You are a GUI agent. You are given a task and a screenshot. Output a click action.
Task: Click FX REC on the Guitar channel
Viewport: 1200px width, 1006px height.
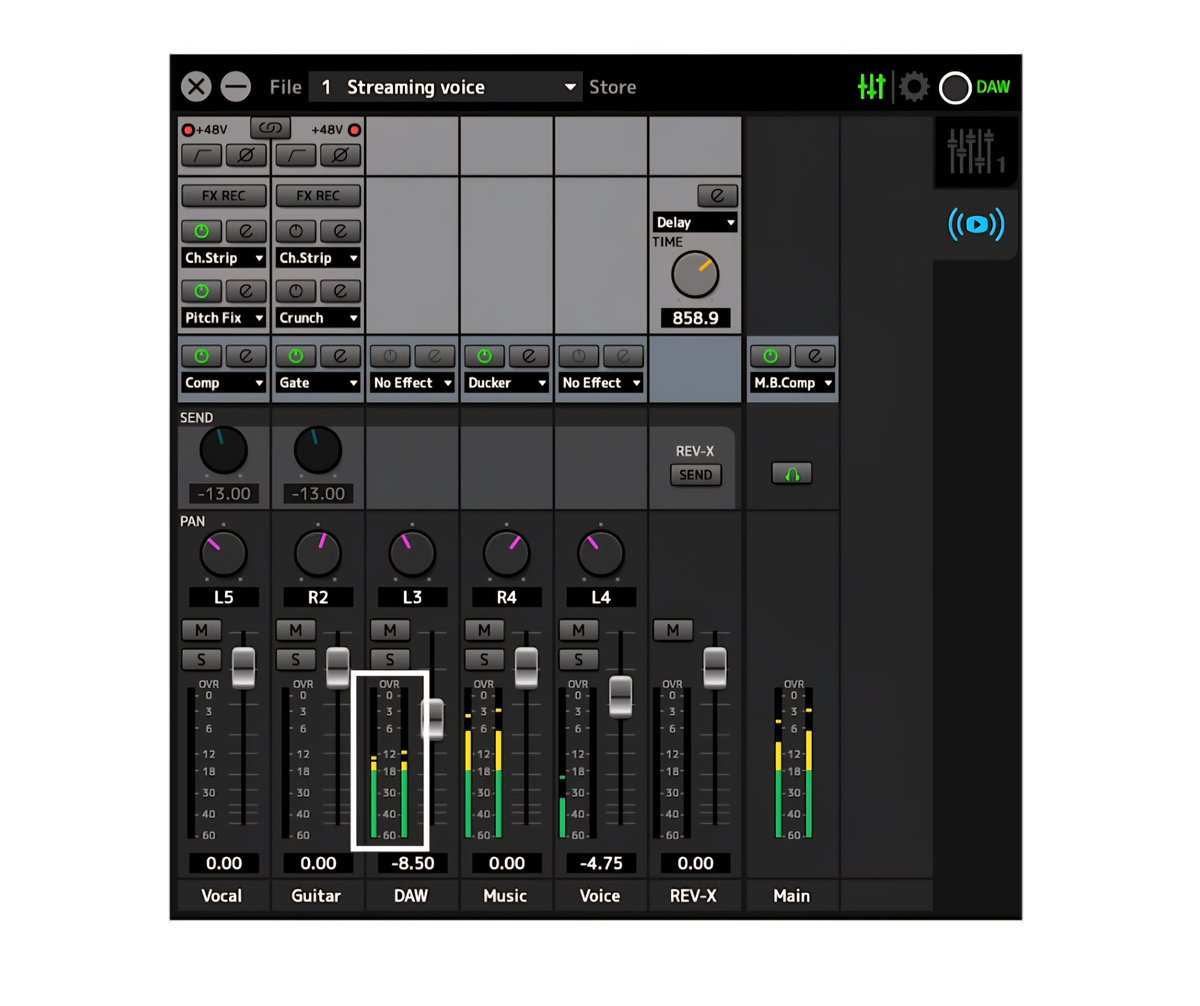tap(318, 195)
